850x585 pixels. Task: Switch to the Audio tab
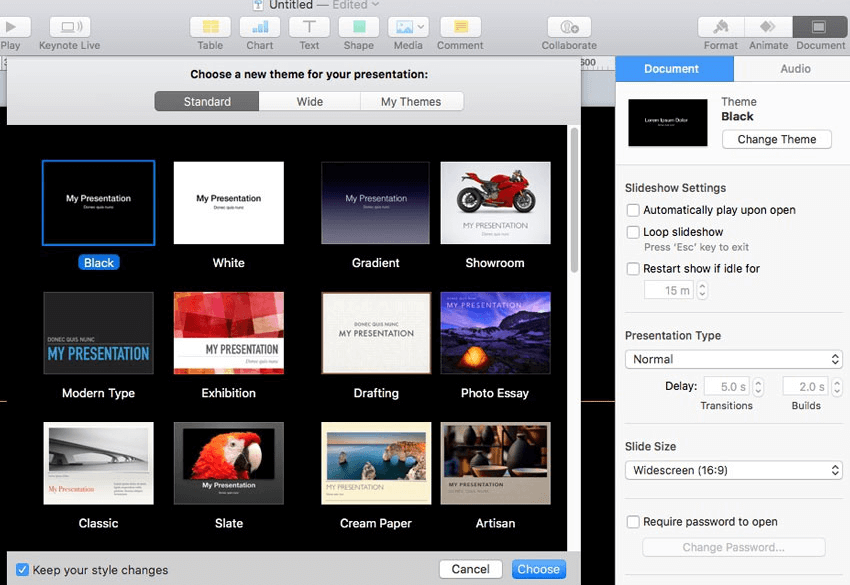tap(795, 69)
